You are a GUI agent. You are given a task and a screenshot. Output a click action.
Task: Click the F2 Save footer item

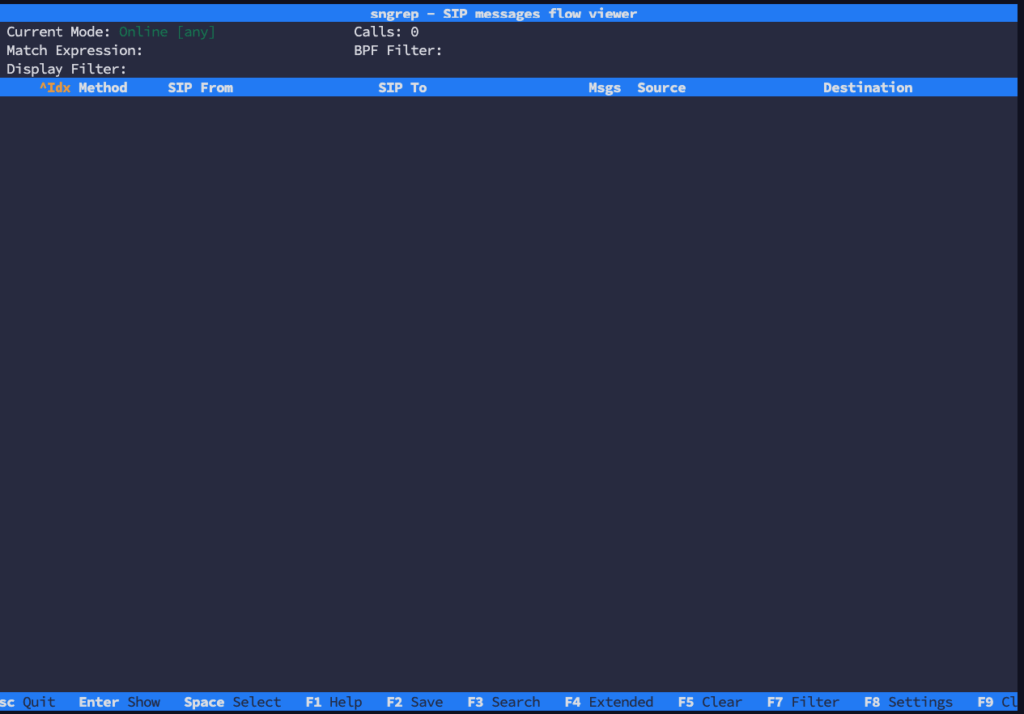tap(415, 702)
